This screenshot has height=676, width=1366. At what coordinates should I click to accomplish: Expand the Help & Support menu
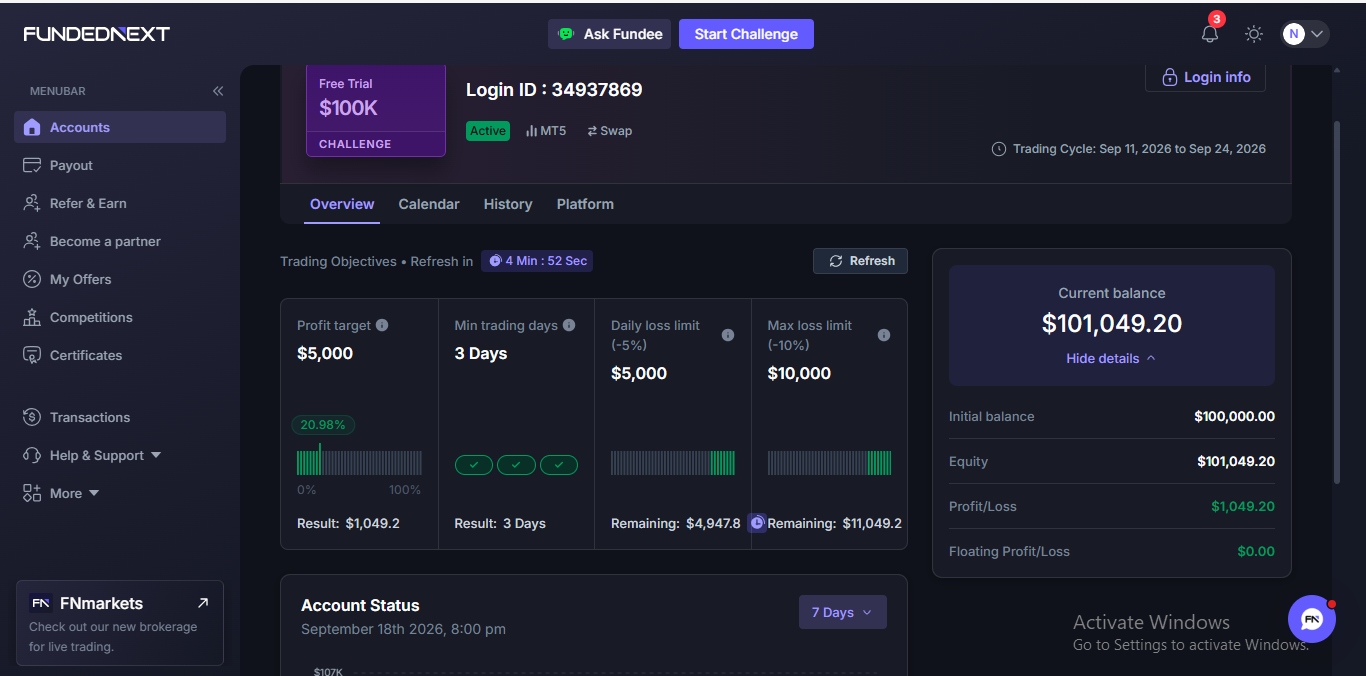coord(105,455)
